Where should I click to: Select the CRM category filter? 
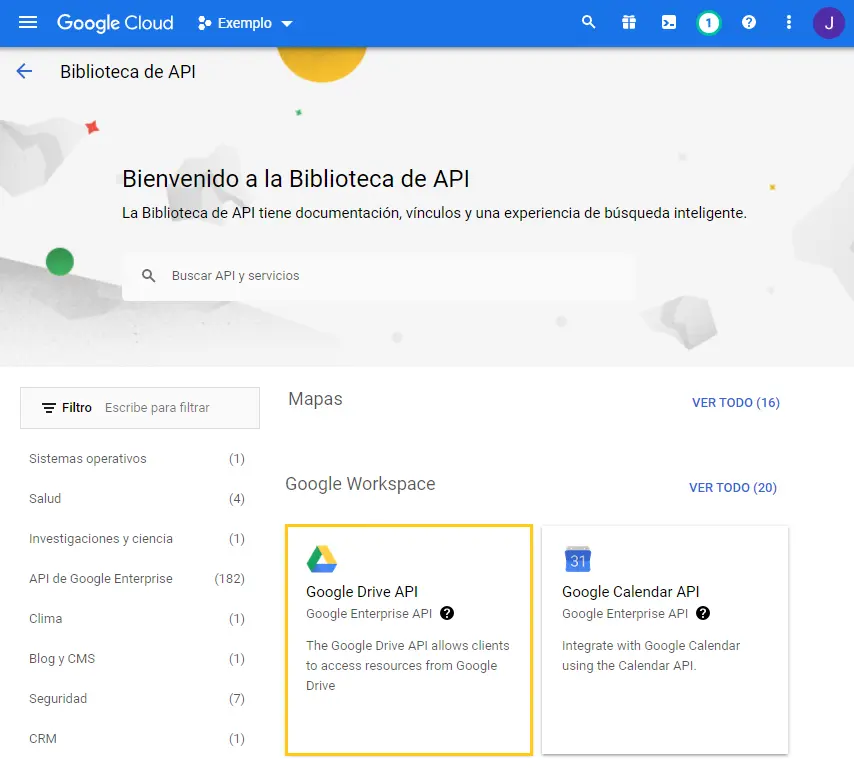pyautogui.click(x=137, y=739)
